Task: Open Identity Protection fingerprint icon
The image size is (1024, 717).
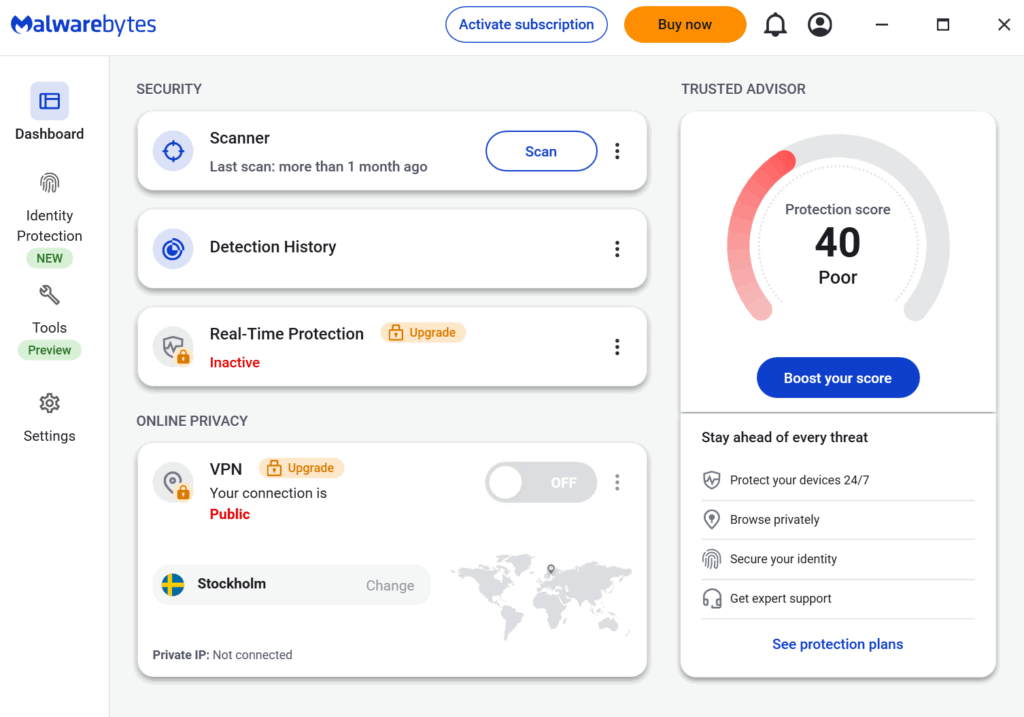Action: (x=49, y=183)
